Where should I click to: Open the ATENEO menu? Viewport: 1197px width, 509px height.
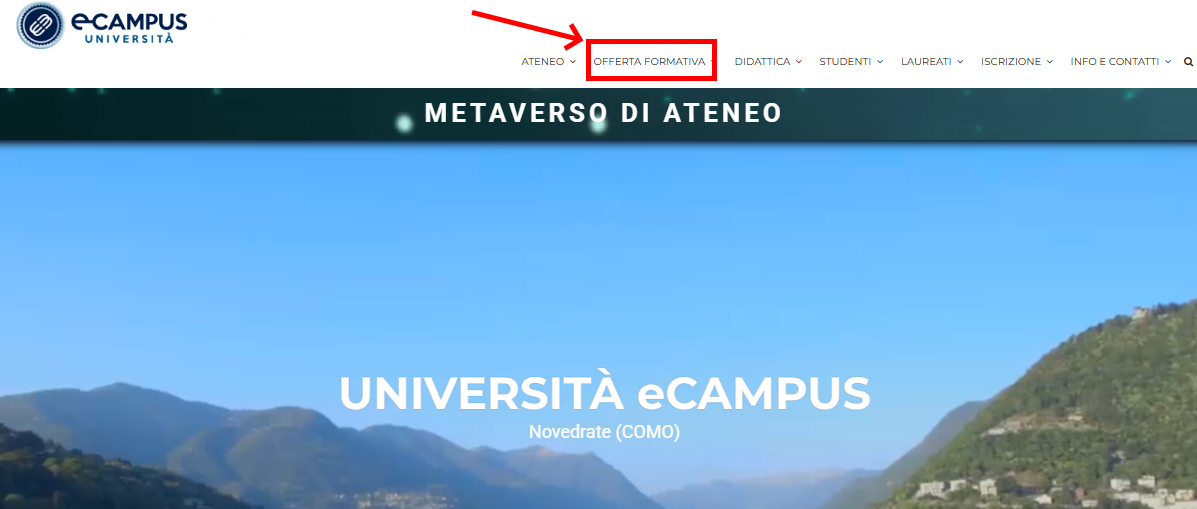[x=543, y=62]
